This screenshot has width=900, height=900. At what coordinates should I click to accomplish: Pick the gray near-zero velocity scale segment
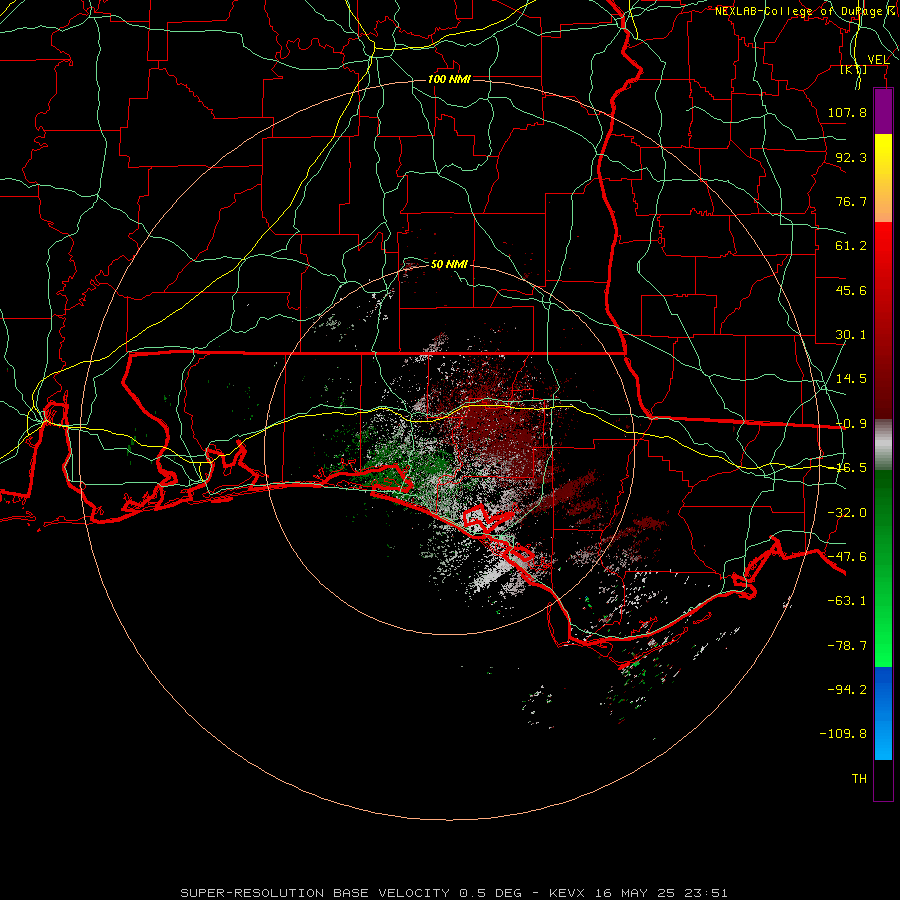tap(883, 444)
